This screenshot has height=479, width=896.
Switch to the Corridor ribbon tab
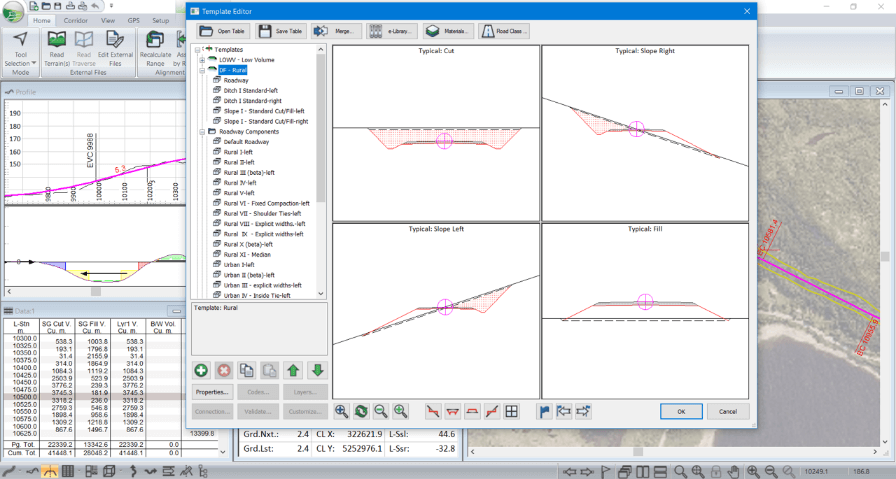click(x=74, y=20)
